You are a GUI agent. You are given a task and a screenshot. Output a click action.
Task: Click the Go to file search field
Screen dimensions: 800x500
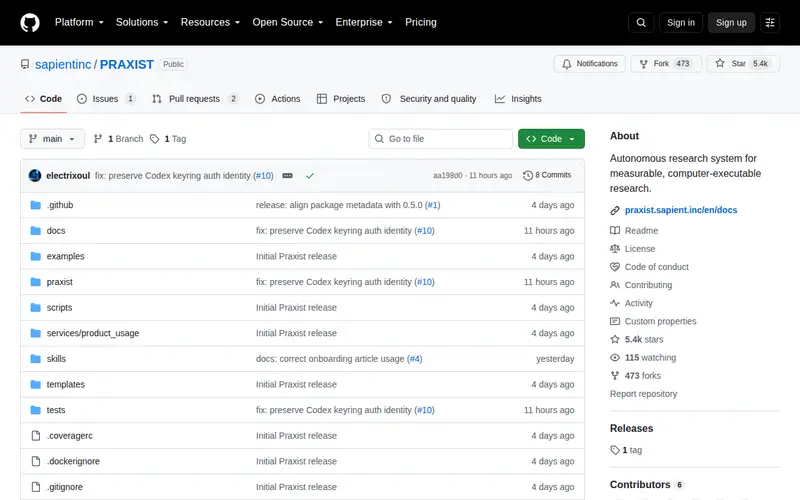[441, 139]
